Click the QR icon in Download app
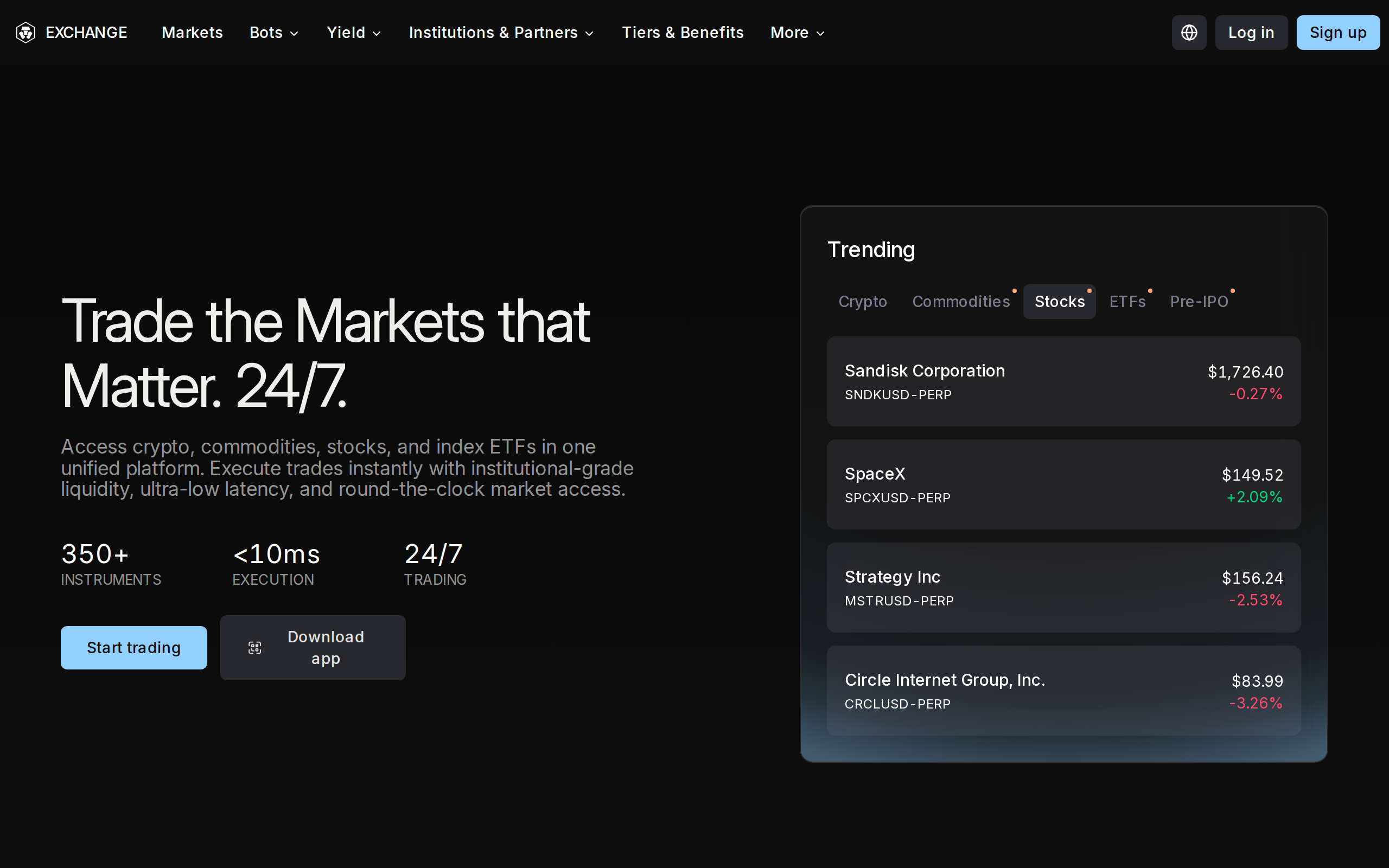 [255, 648]
